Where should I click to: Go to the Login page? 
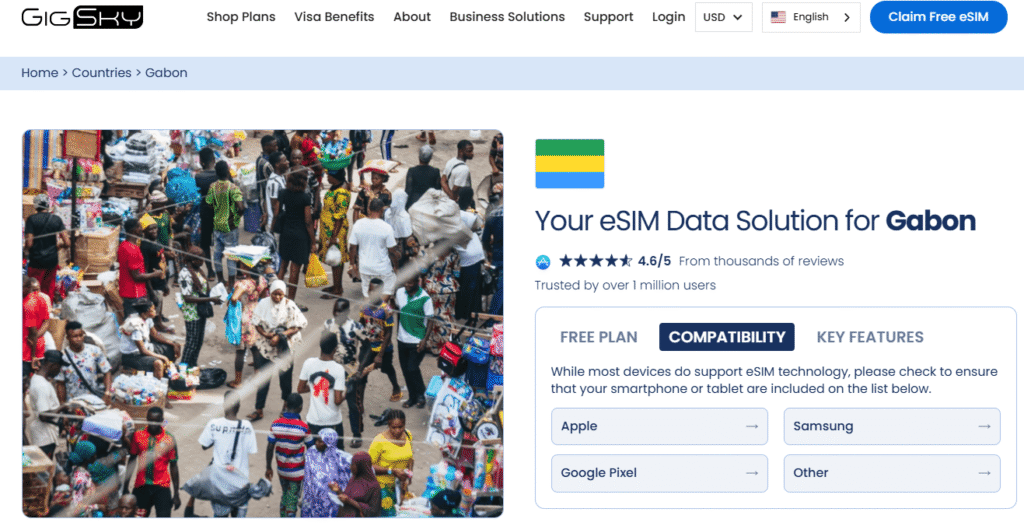tap(668, 17)
